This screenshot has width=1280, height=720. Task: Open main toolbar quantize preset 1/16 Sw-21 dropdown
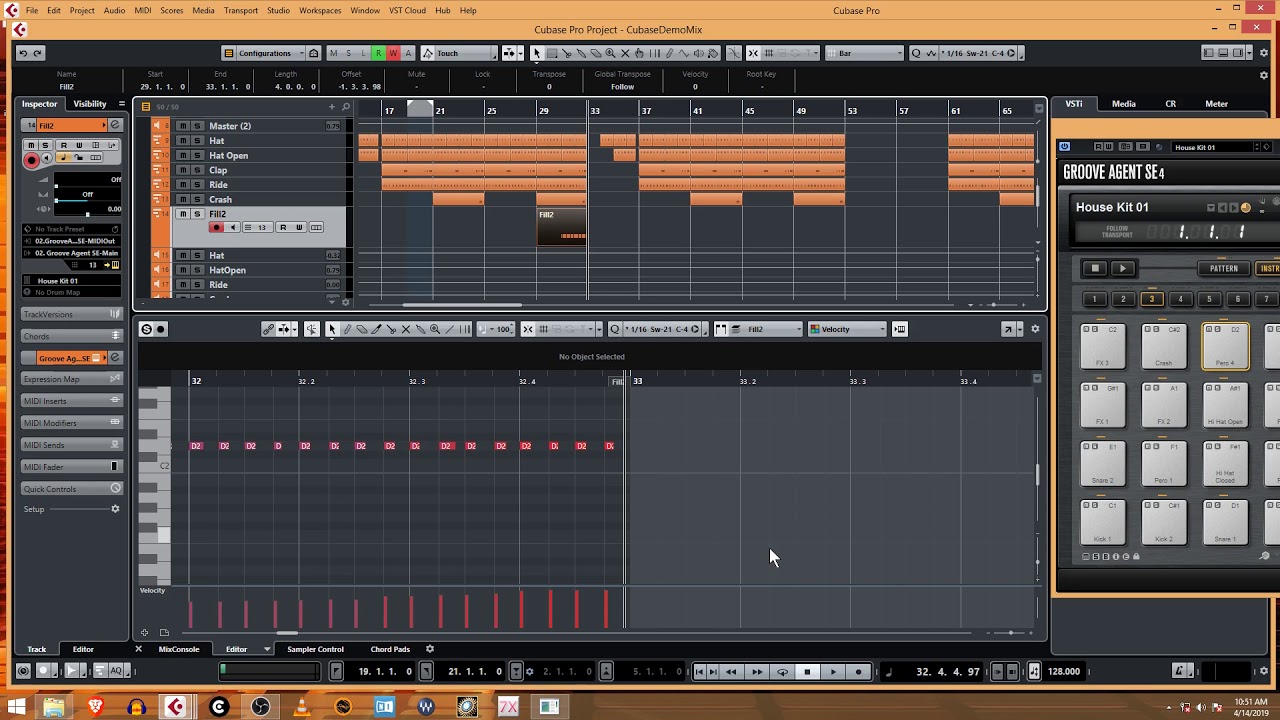coord(978,53)
